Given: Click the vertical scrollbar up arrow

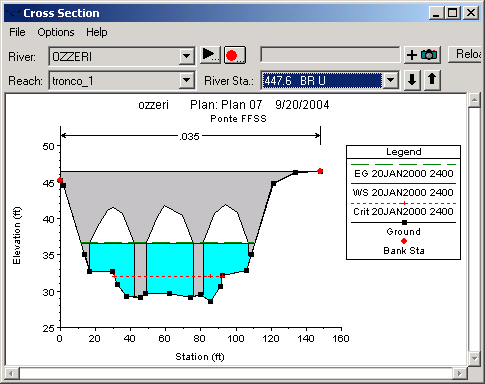Looking at the screenshot, I should click(x=474, y=100).
